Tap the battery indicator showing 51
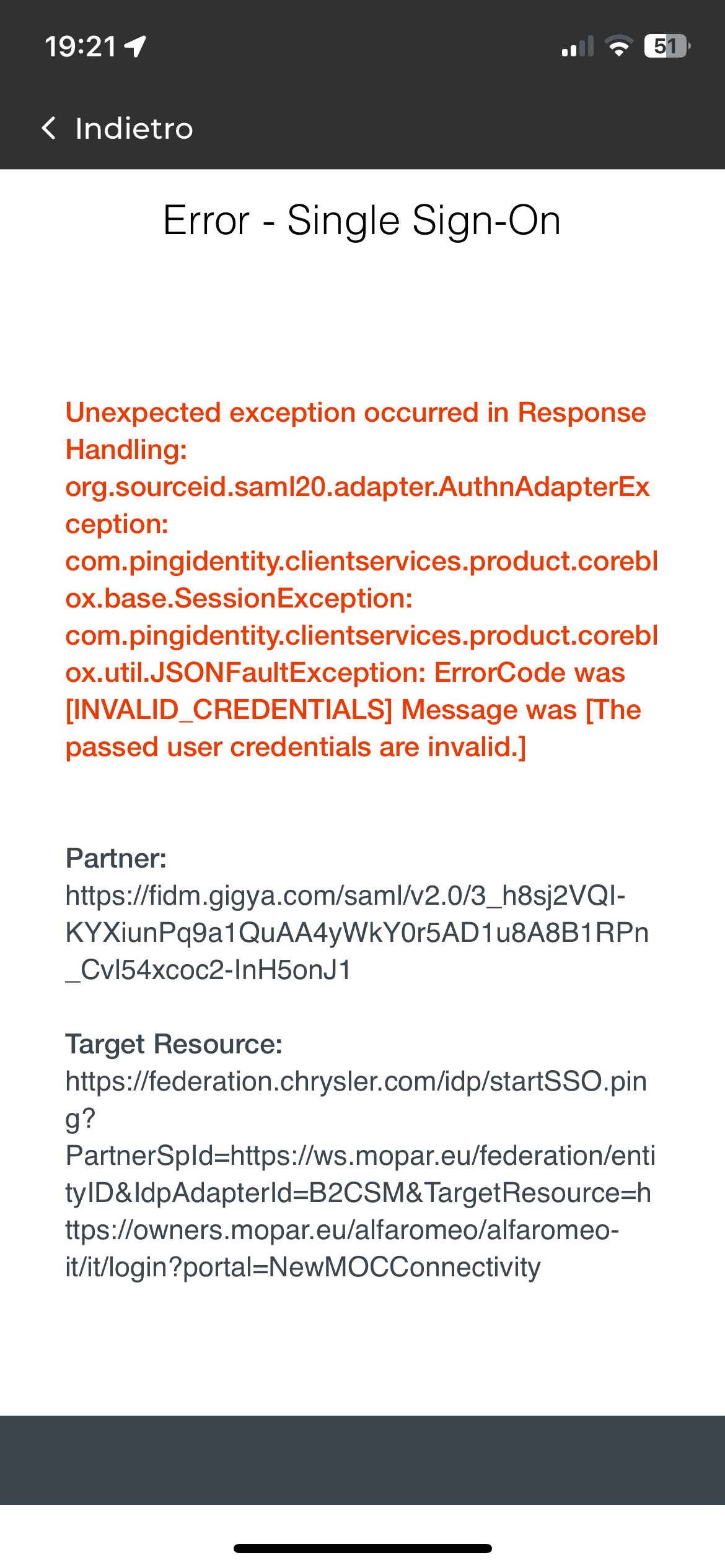This screenshot has width=725, height=1568. coord(667,46)
